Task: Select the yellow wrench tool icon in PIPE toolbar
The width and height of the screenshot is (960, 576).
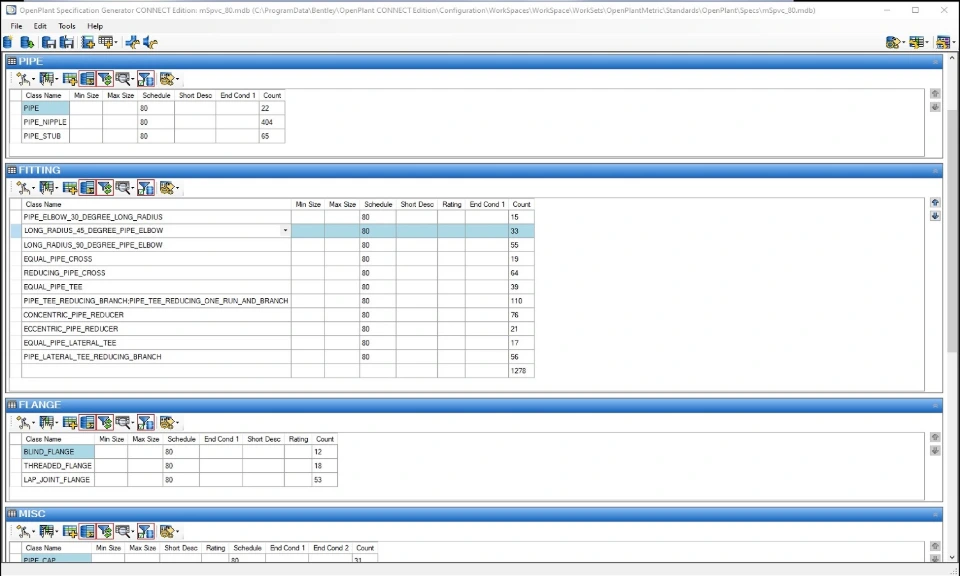Action: point(23,77)
